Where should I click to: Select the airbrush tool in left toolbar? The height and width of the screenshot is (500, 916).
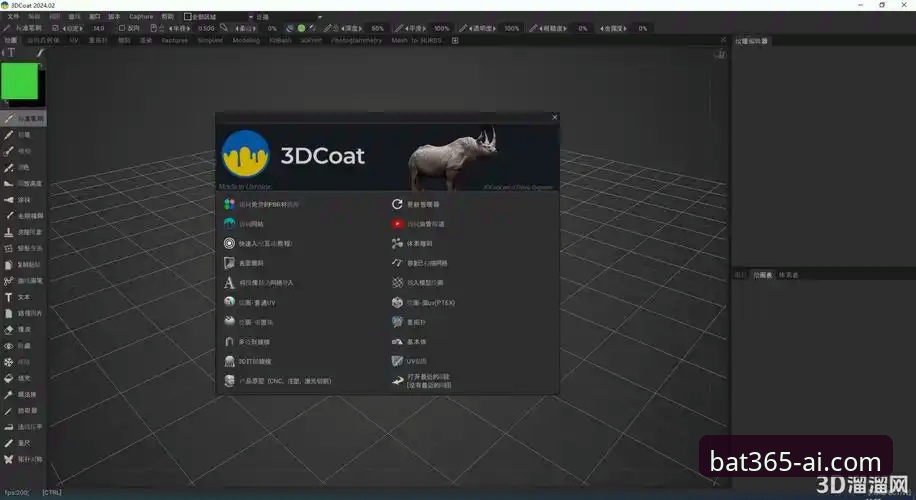pos(18,151)
